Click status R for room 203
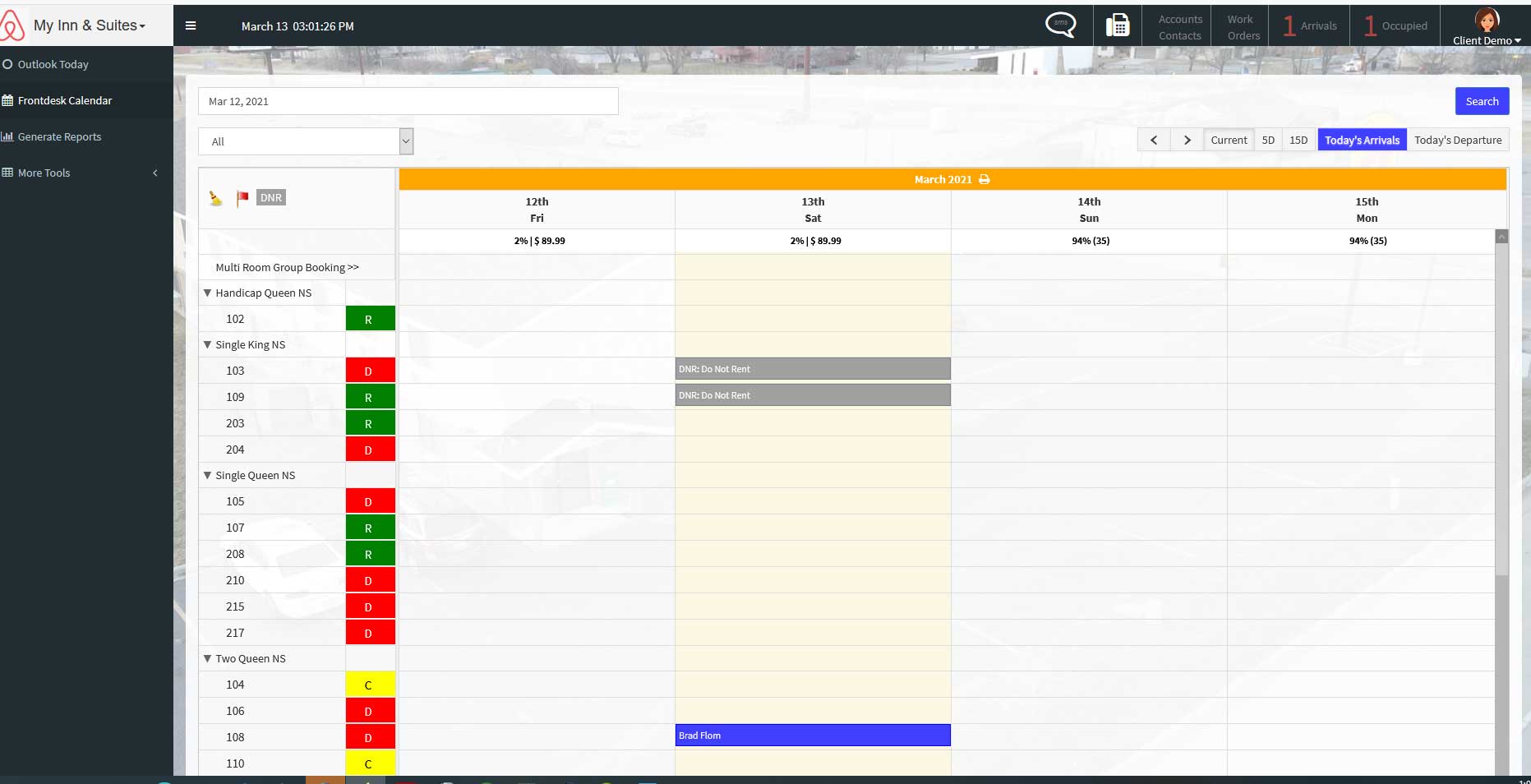 370,423
